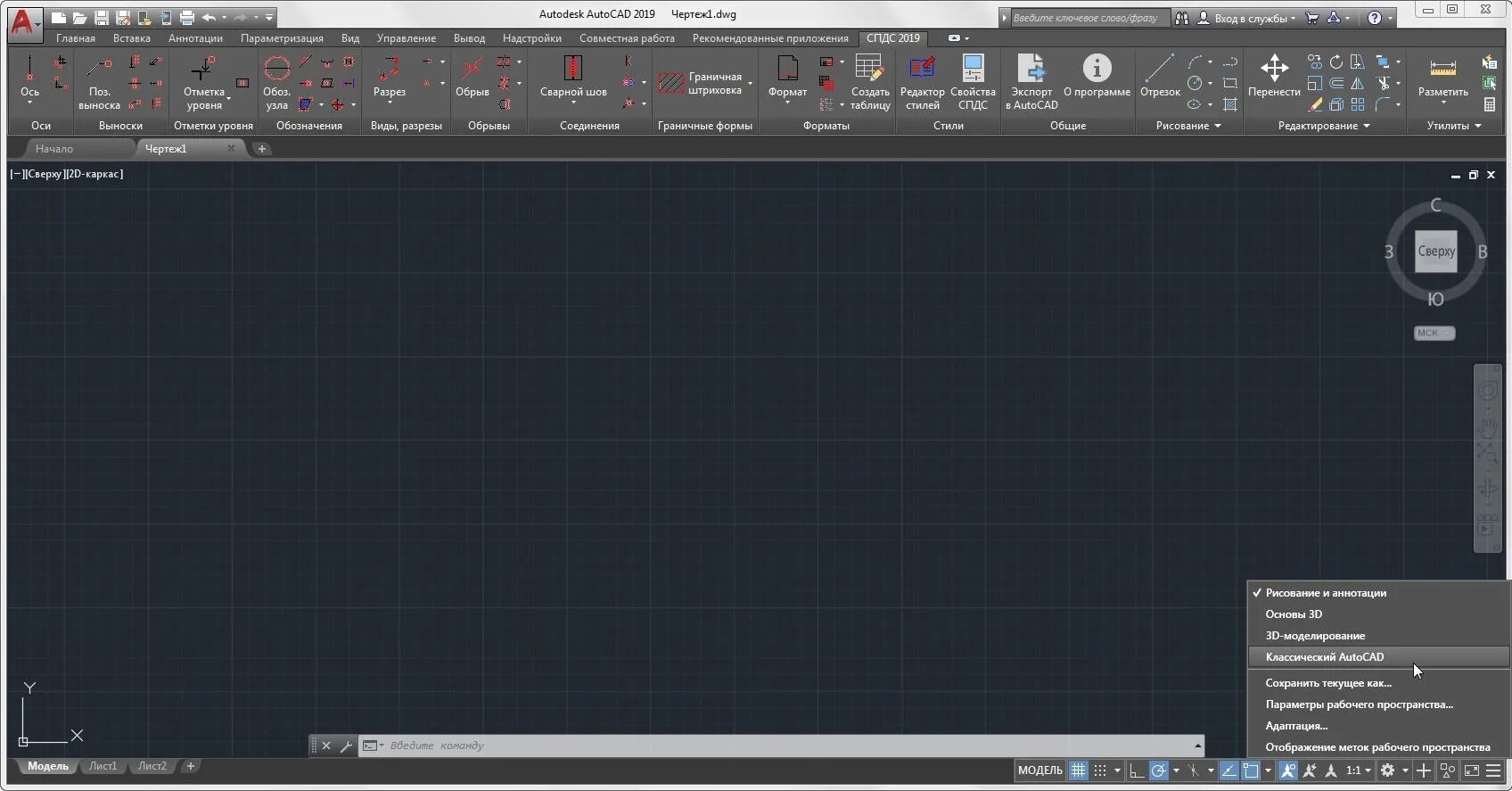Select the Rotate tool icon

point(1336,62)
